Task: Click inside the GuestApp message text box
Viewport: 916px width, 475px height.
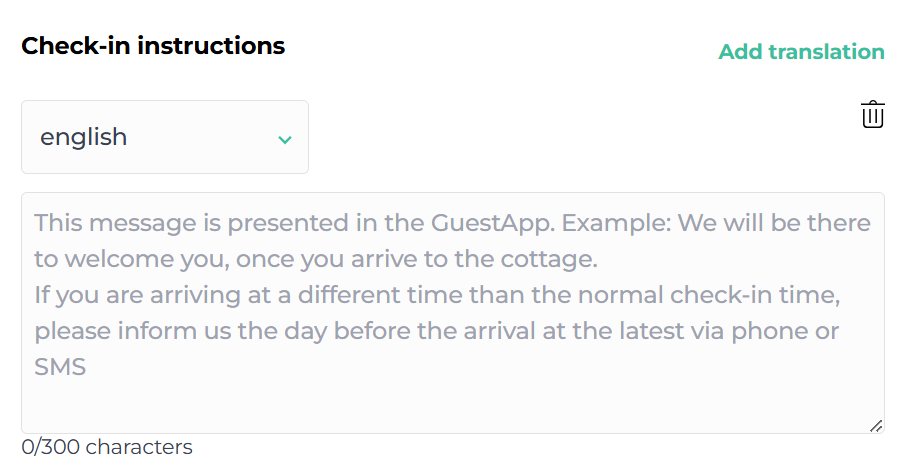Action: pyautogui.click(x=452, y=312)
